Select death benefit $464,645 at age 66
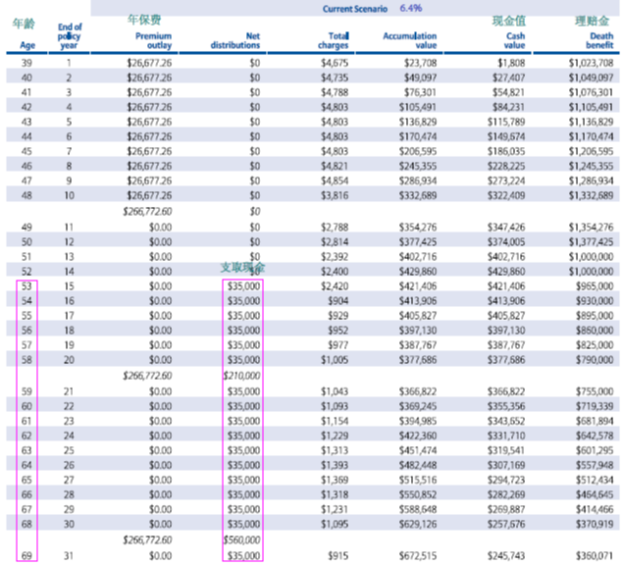This screenshot has height=565, width=624. [x=595, y=495]
